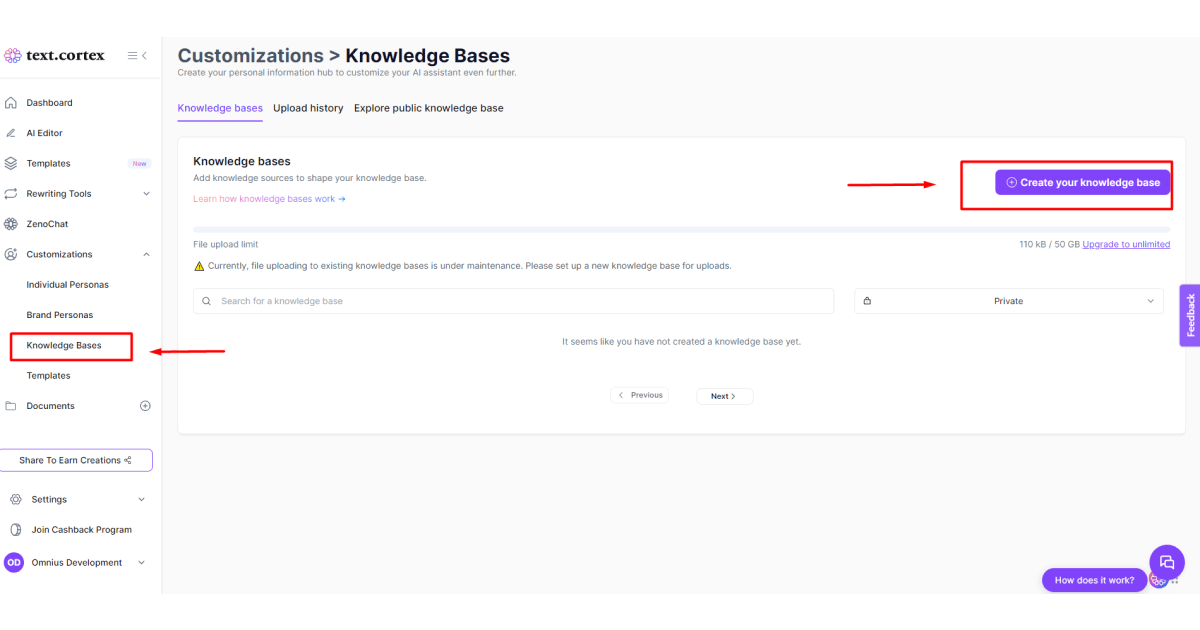The width and height of the screenshot is (1200, 630).
Task: Open Documents in the sidebar
Action: [x=51, y=406]
